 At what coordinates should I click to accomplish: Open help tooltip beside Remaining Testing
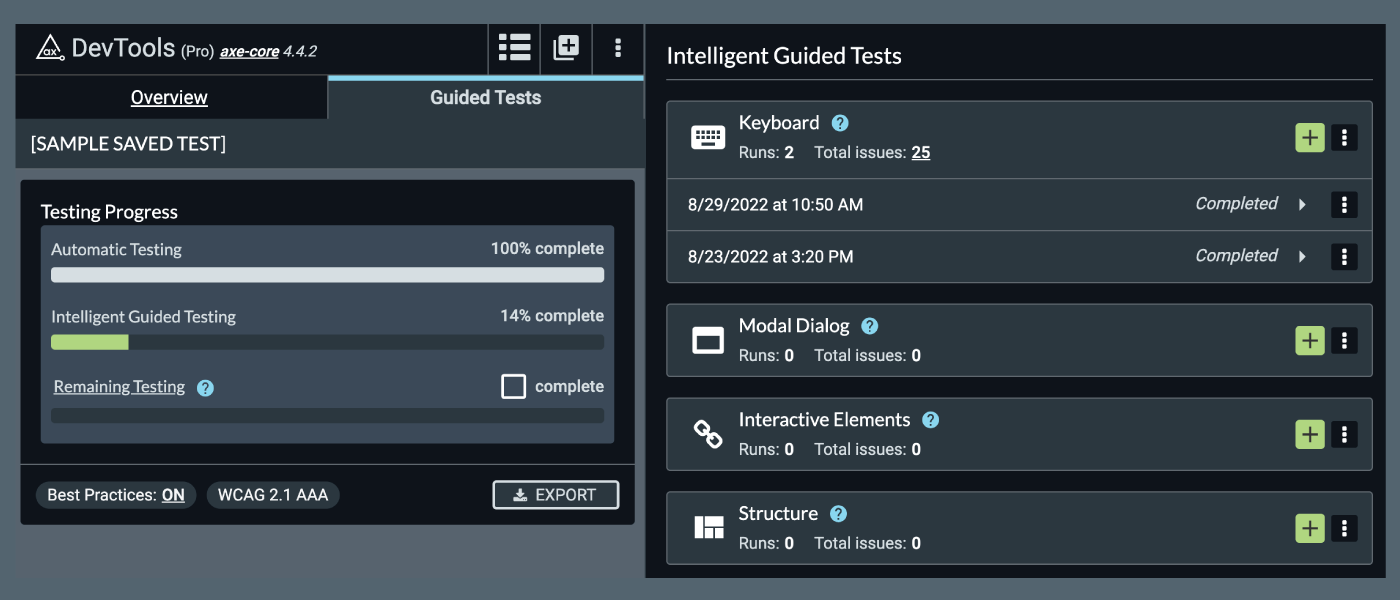pyautogui.click(x=204, y=387)
